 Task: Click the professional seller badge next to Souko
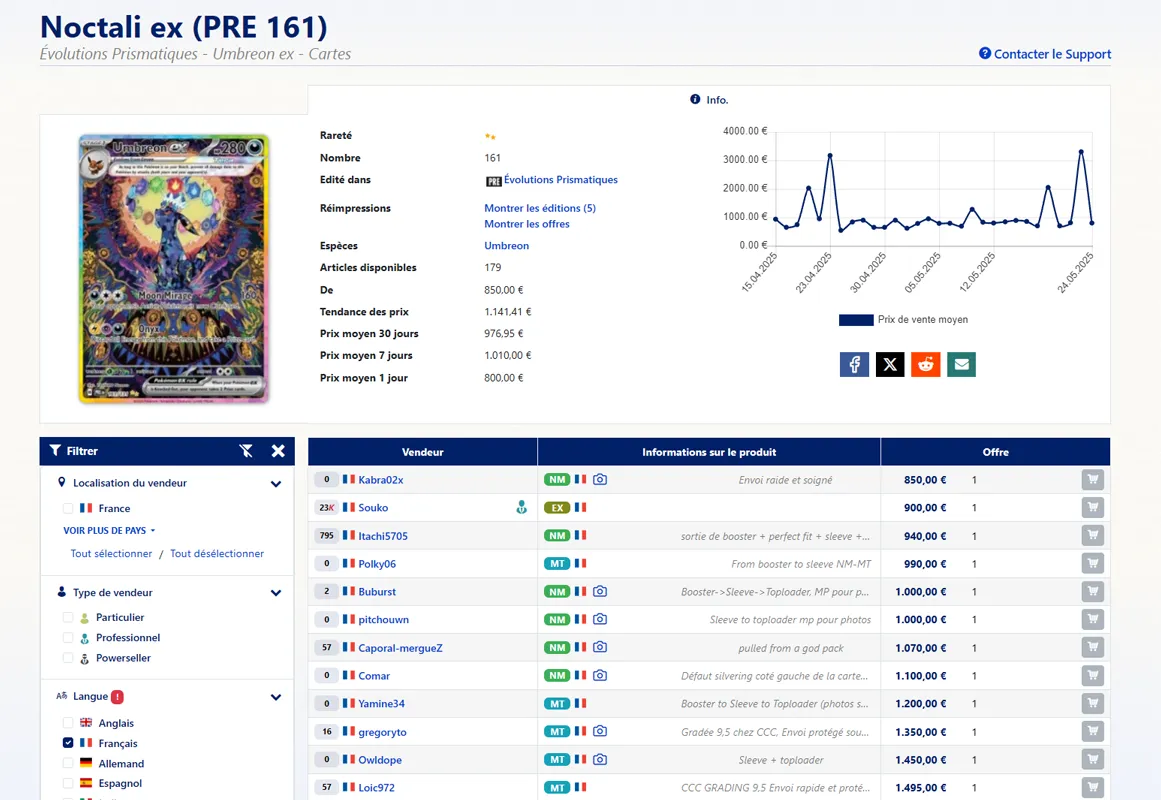[521, 507]
